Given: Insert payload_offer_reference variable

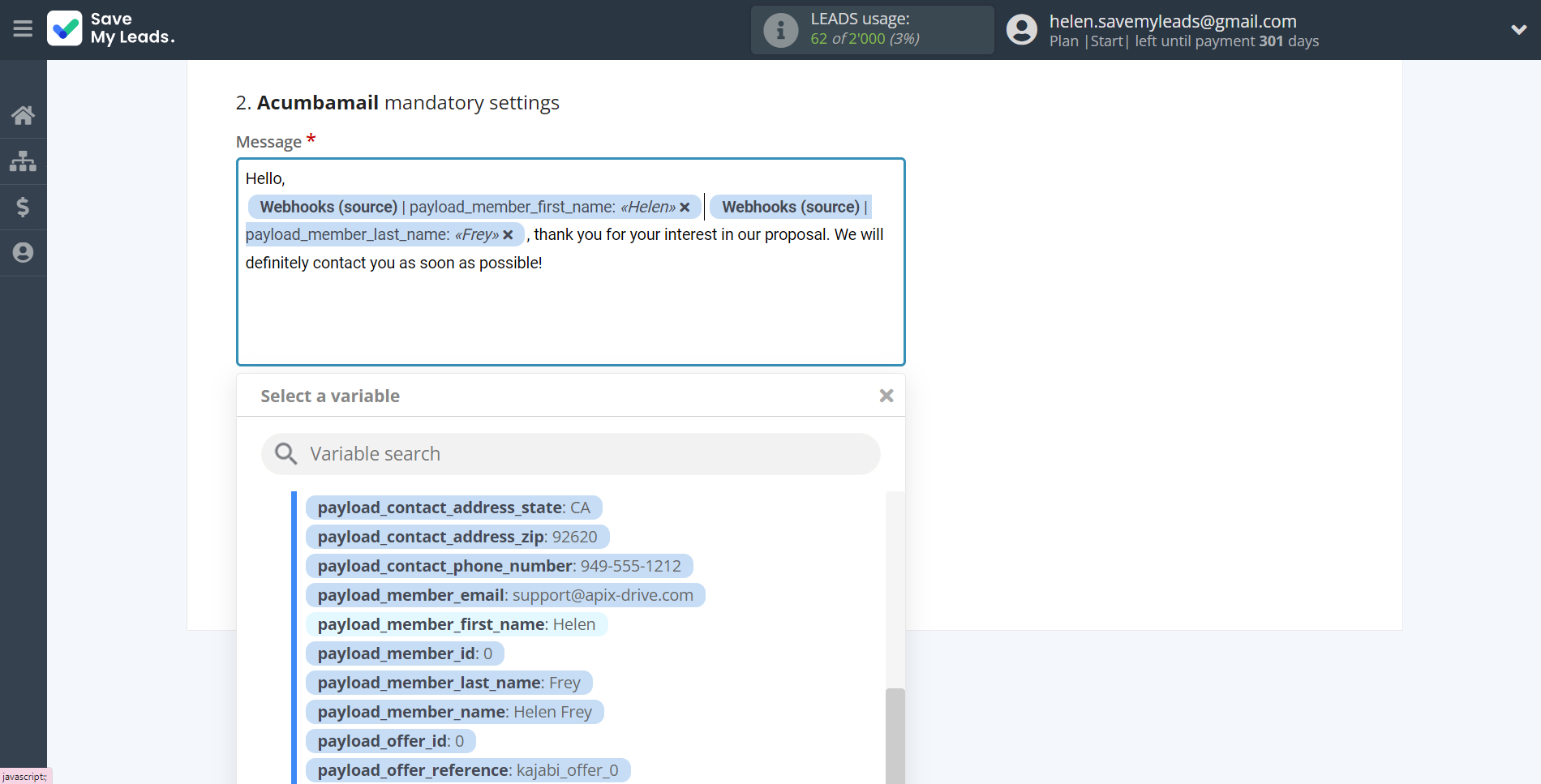Looking at the screenshot, I should (468, 770).
